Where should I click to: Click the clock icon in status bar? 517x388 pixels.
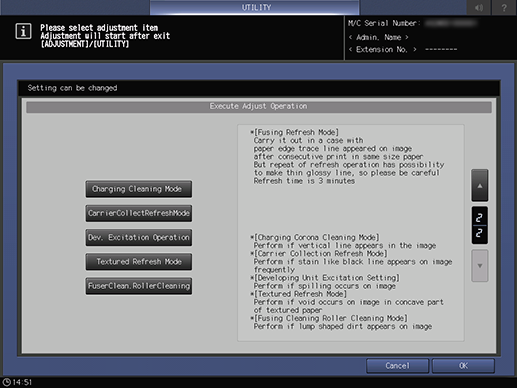(6, 382)
